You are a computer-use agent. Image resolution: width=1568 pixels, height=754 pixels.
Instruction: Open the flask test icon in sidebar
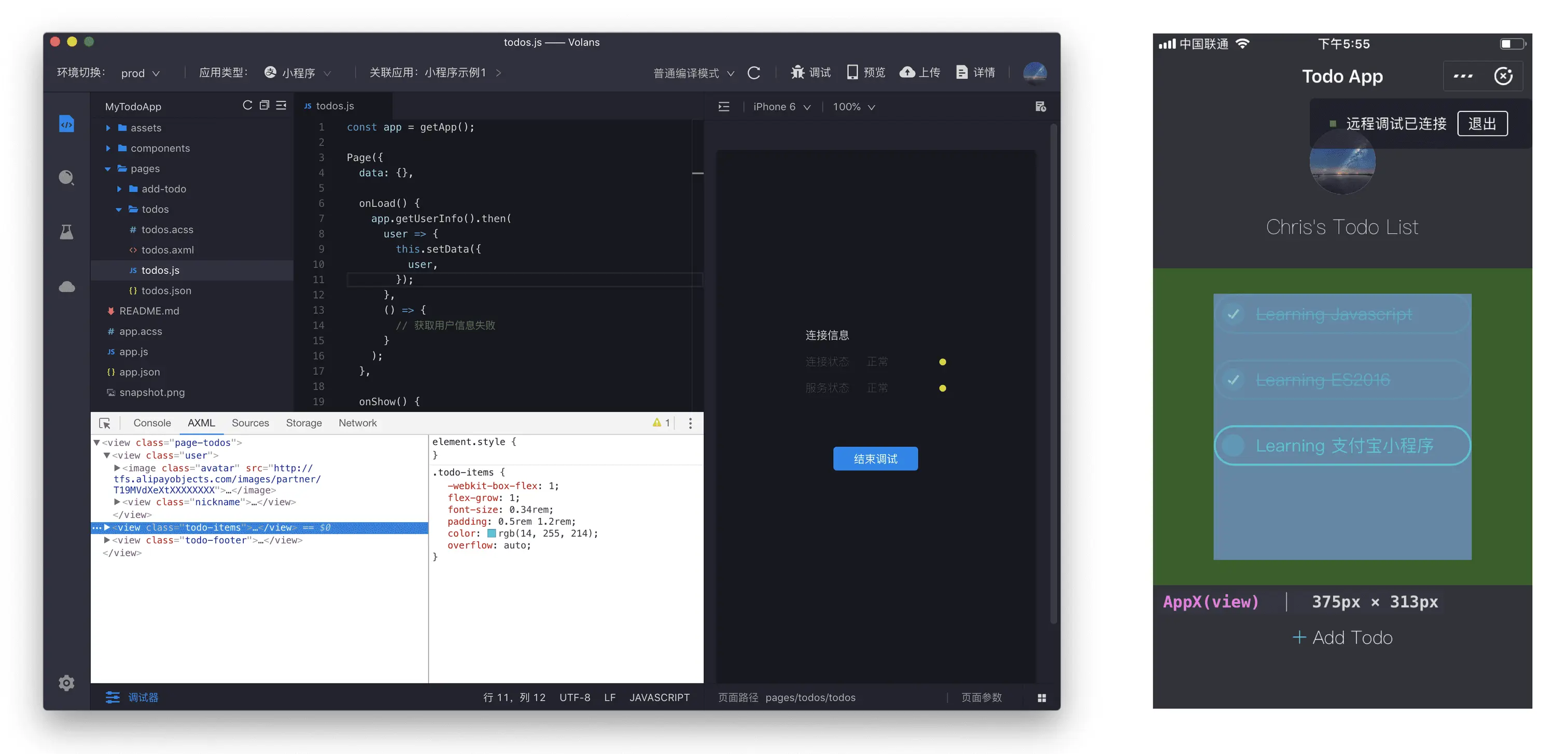click(x=66, y=232)
